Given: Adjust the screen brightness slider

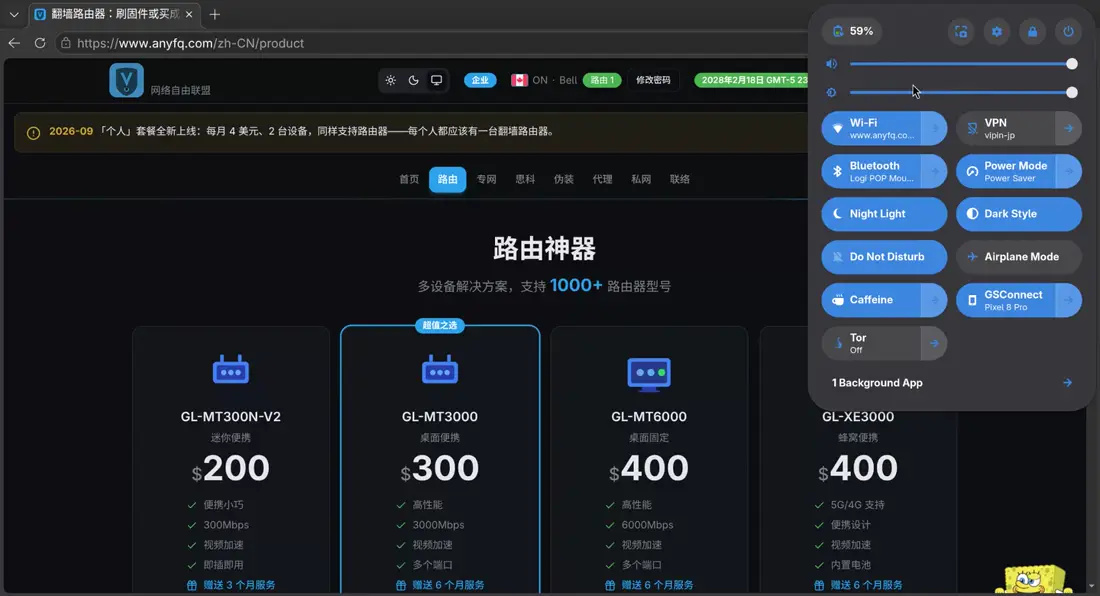Looking at the screenshot, I should pos(960,93).
